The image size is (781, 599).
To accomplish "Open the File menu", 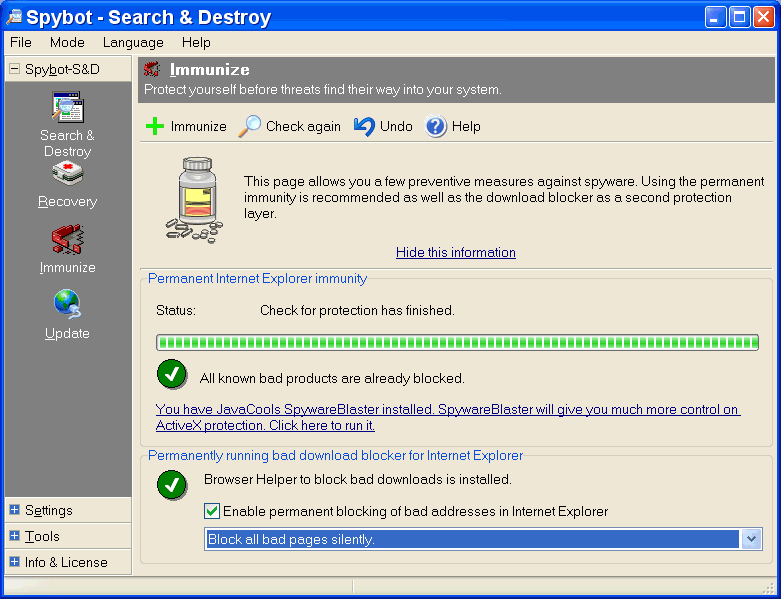I will pyautogui.click(x=21, y=43).
